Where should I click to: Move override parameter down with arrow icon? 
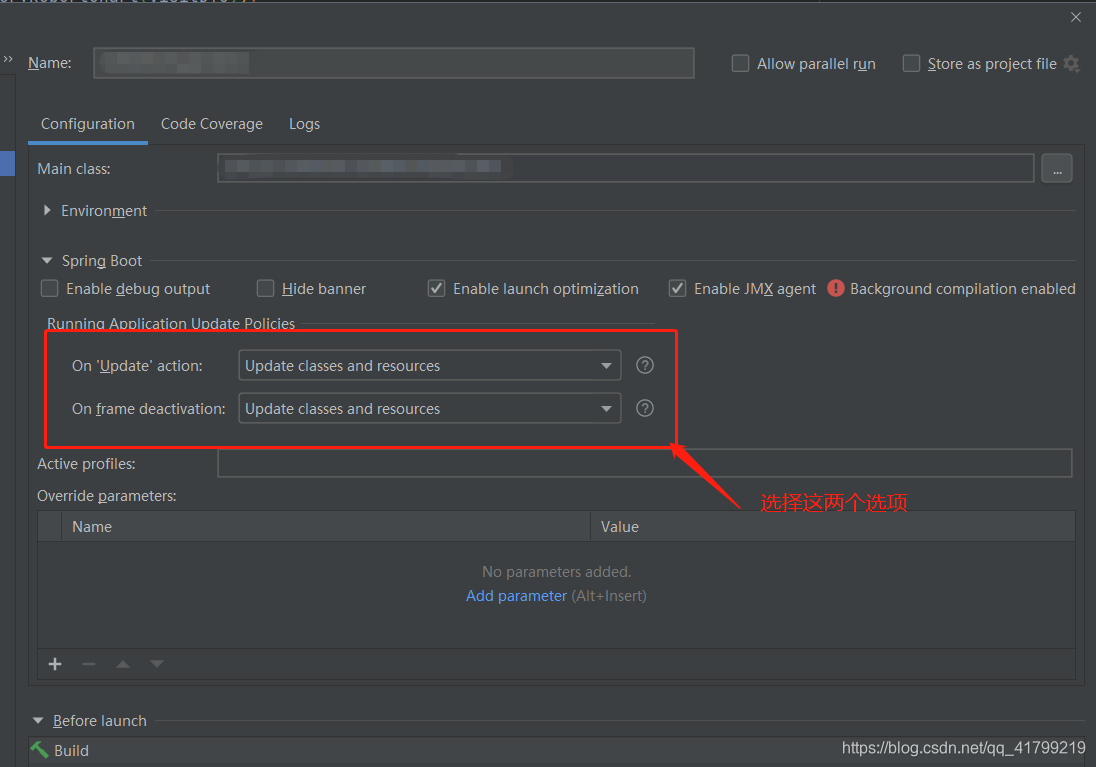coord(157,664)
